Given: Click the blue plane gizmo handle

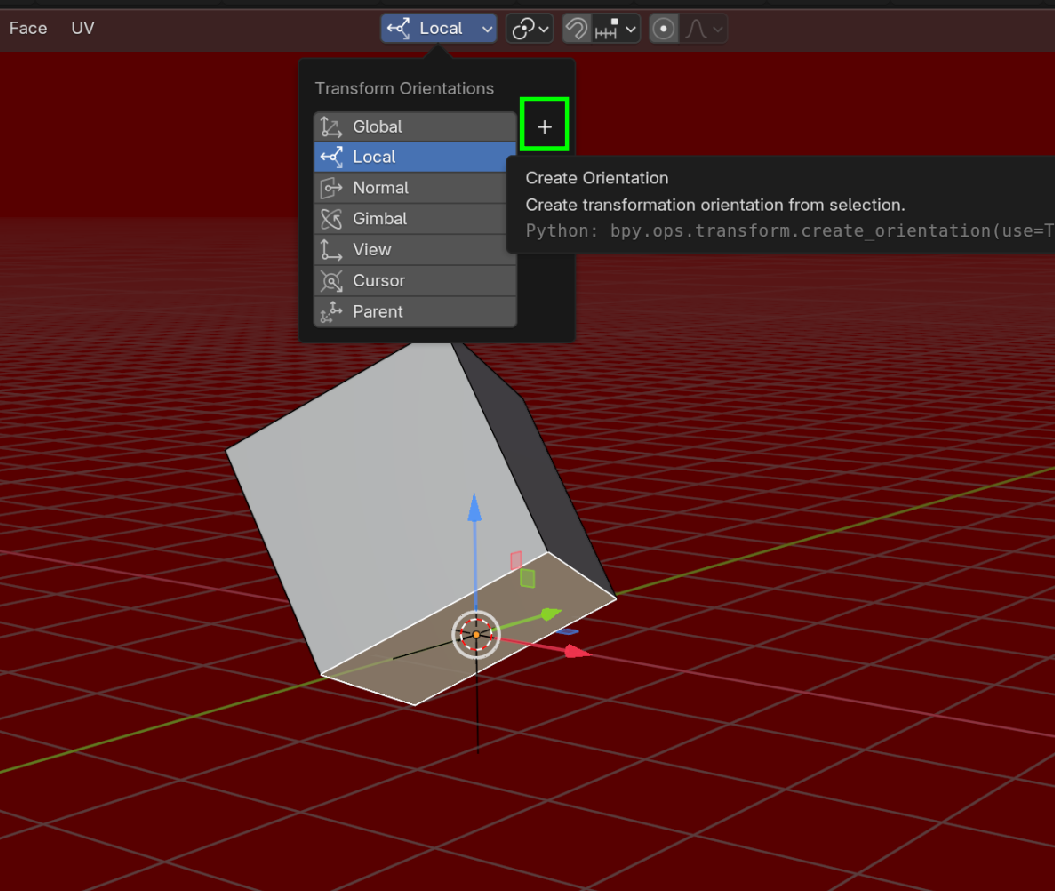Looking at the screenshot, I should click(x=567, y=631).
